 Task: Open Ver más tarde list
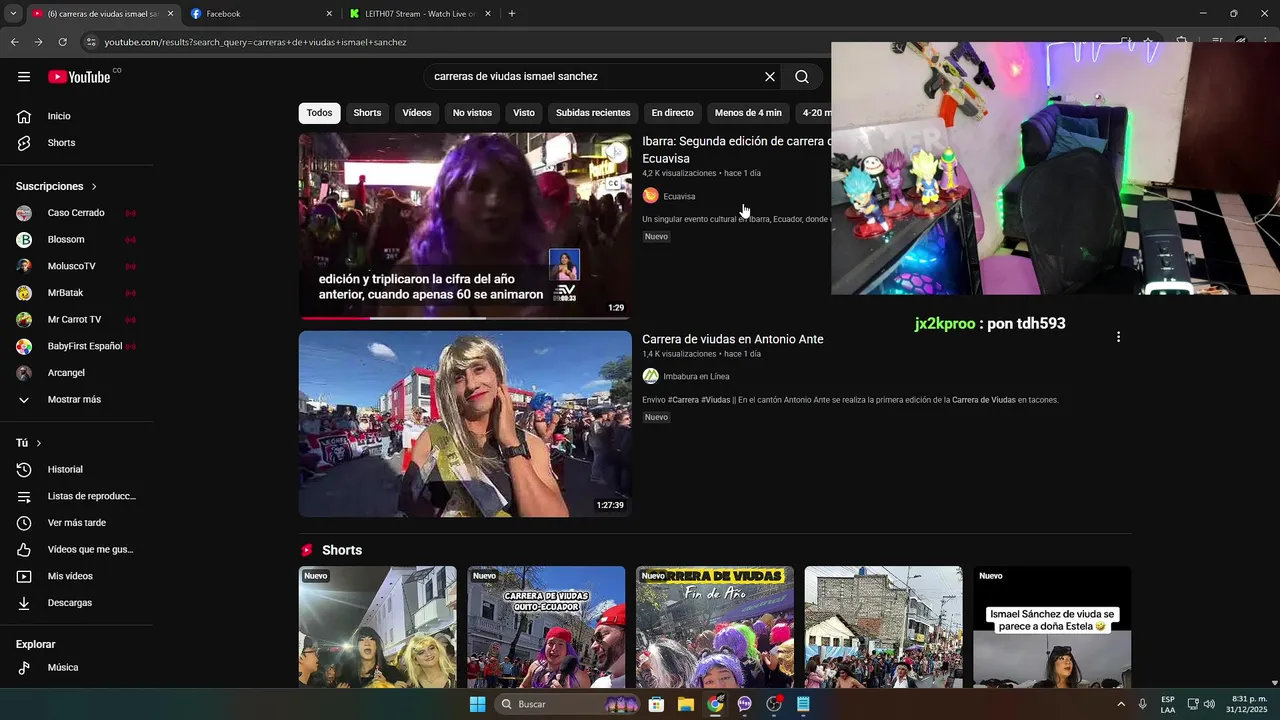[x=77, y=523]
